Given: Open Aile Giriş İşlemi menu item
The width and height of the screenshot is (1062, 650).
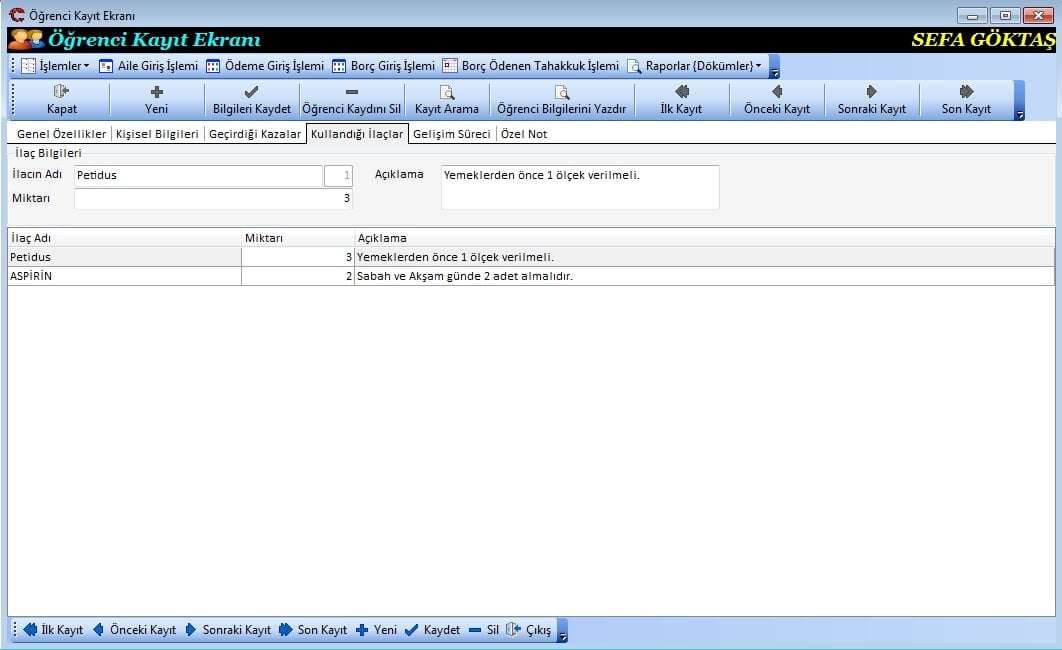Looking at the screenshot, I should click(148, 66).
